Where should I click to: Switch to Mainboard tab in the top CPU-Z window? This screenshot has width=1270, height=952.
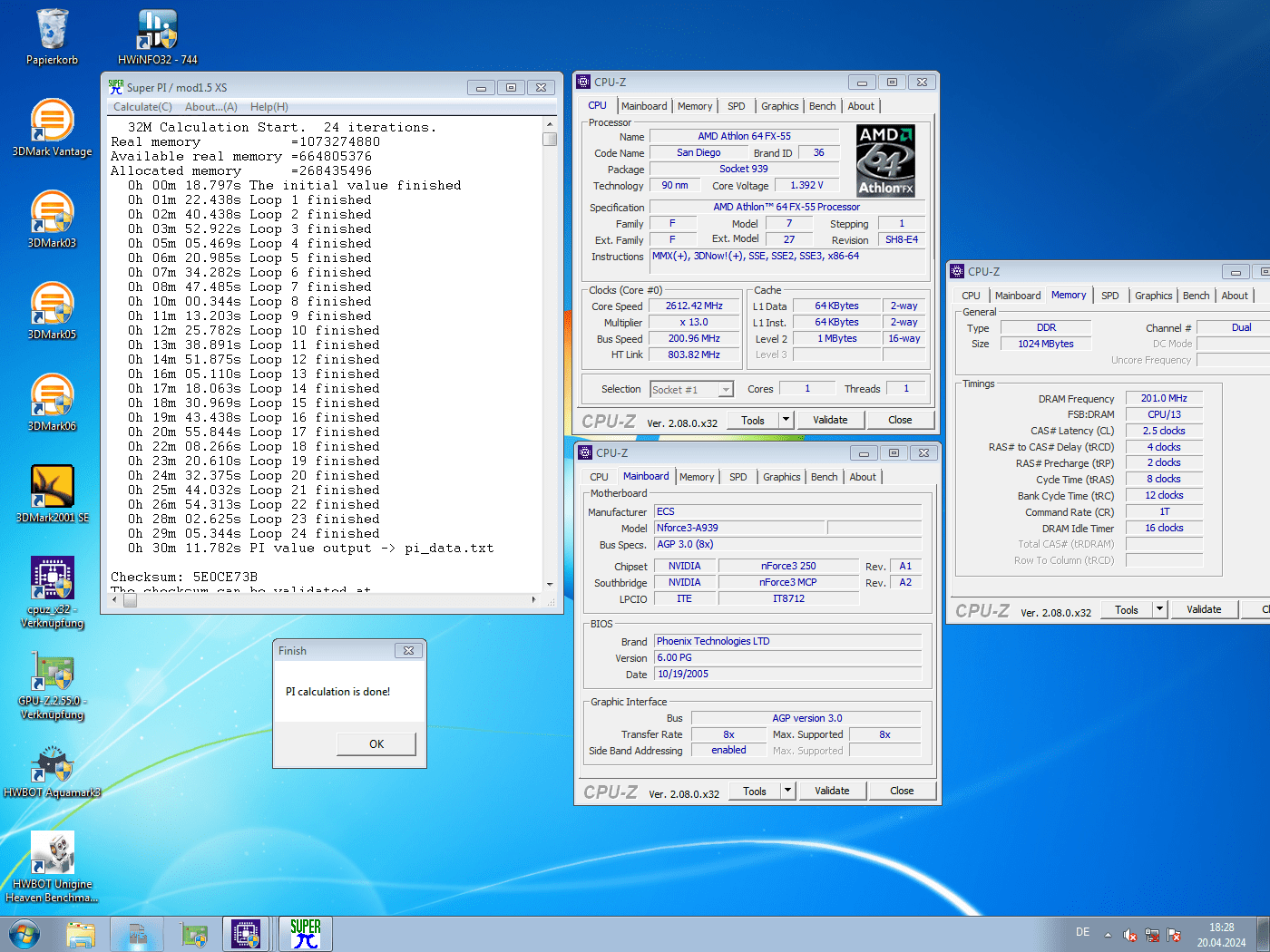[644, 106]
